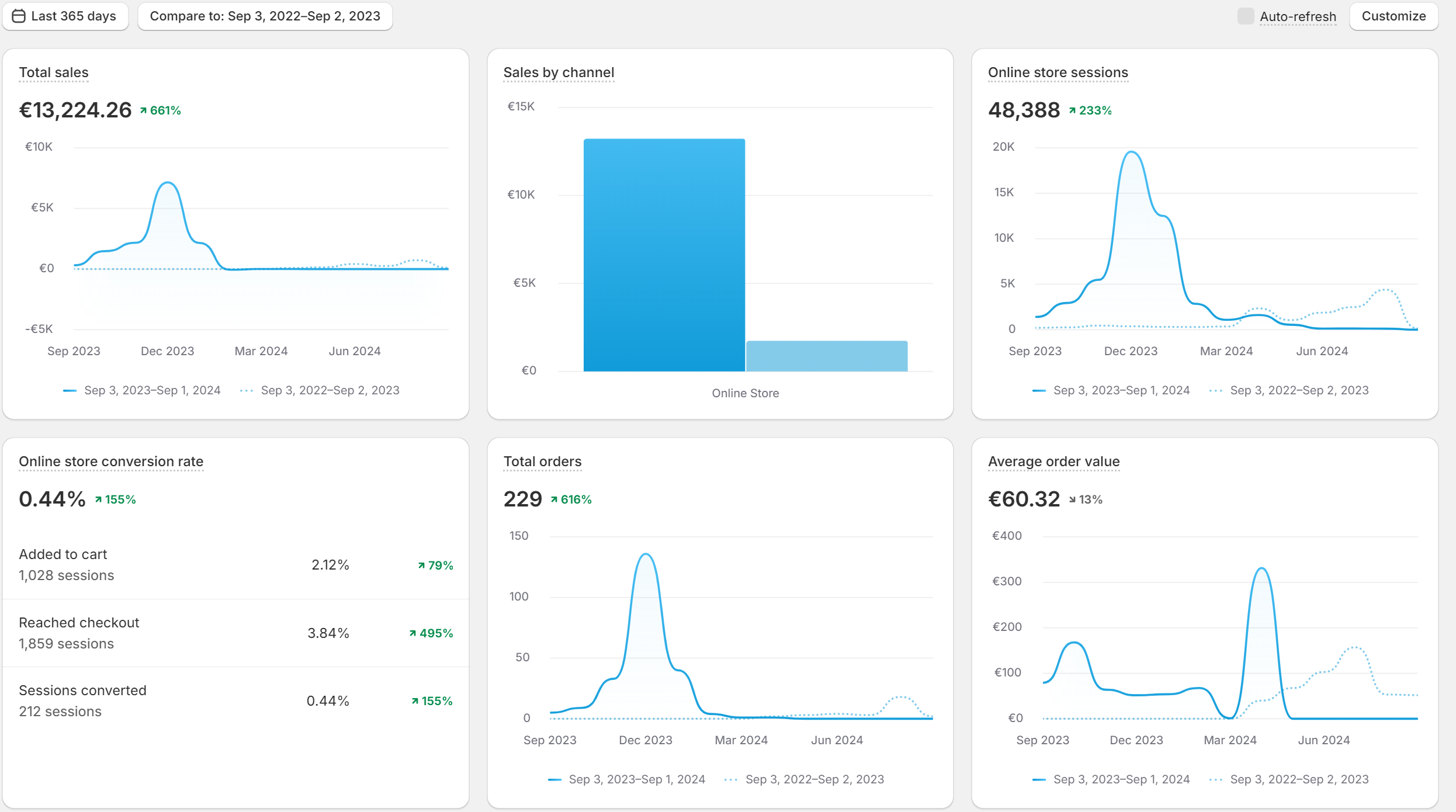Screen dimensions: 1456x812
Task: Click the 48,388 sessions value
Action: pos(1024,110)
